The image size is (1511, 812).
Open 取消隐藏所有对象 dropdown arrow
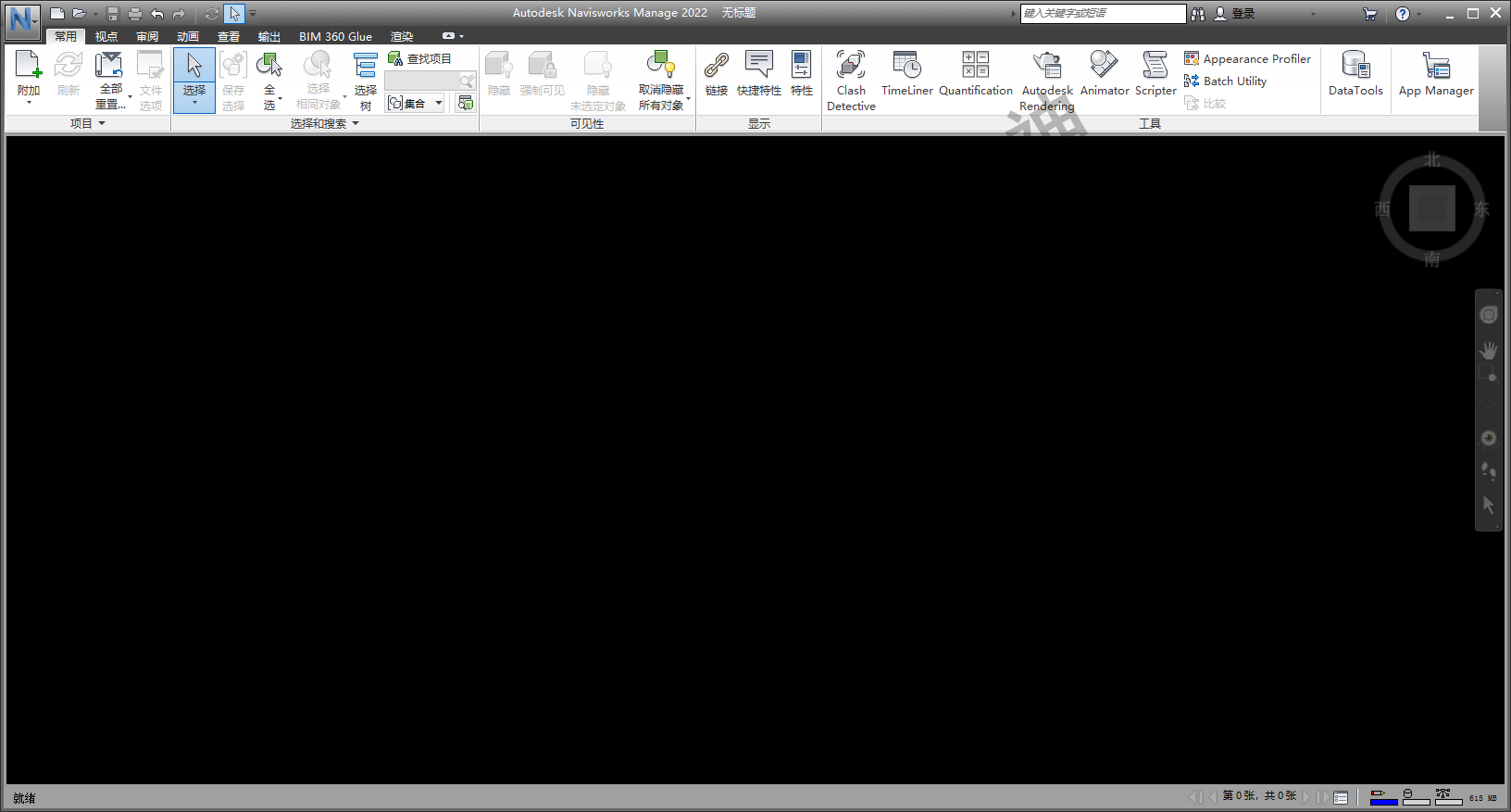pos(687,99)
